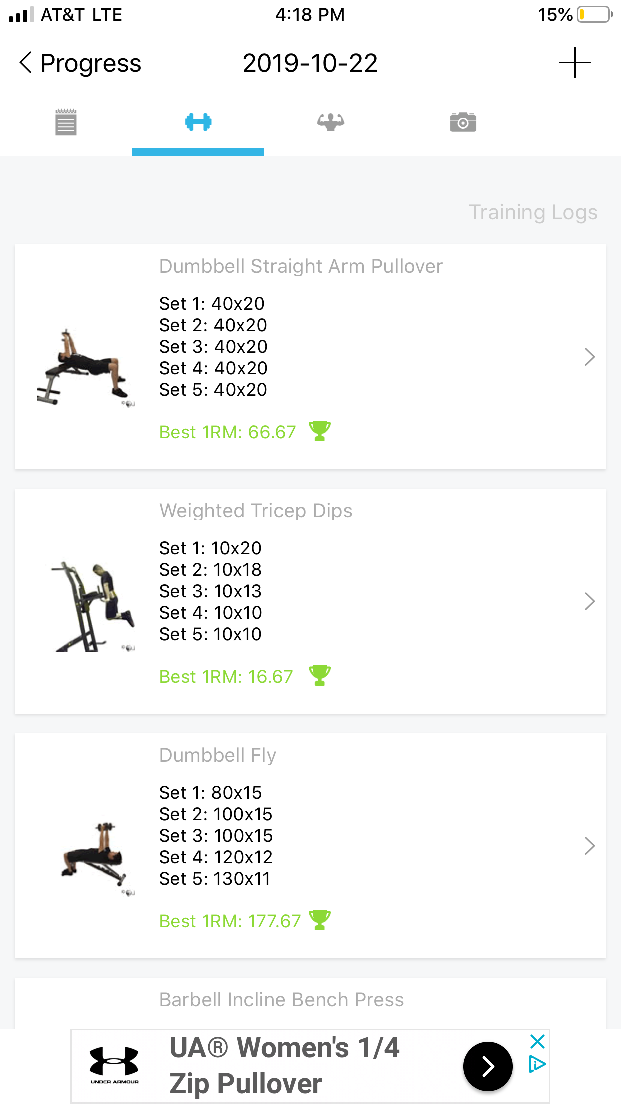Tap the plus icon to add entry
The image size is (621, 1104).
pos(575,63)
